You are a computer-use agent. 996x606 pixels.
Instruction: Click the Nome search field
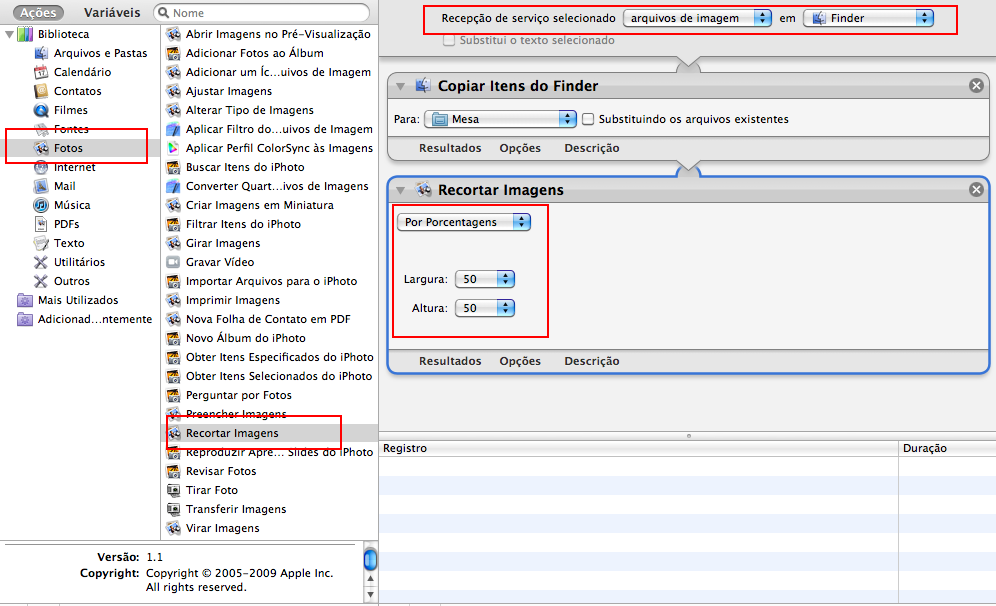[262, 13]
